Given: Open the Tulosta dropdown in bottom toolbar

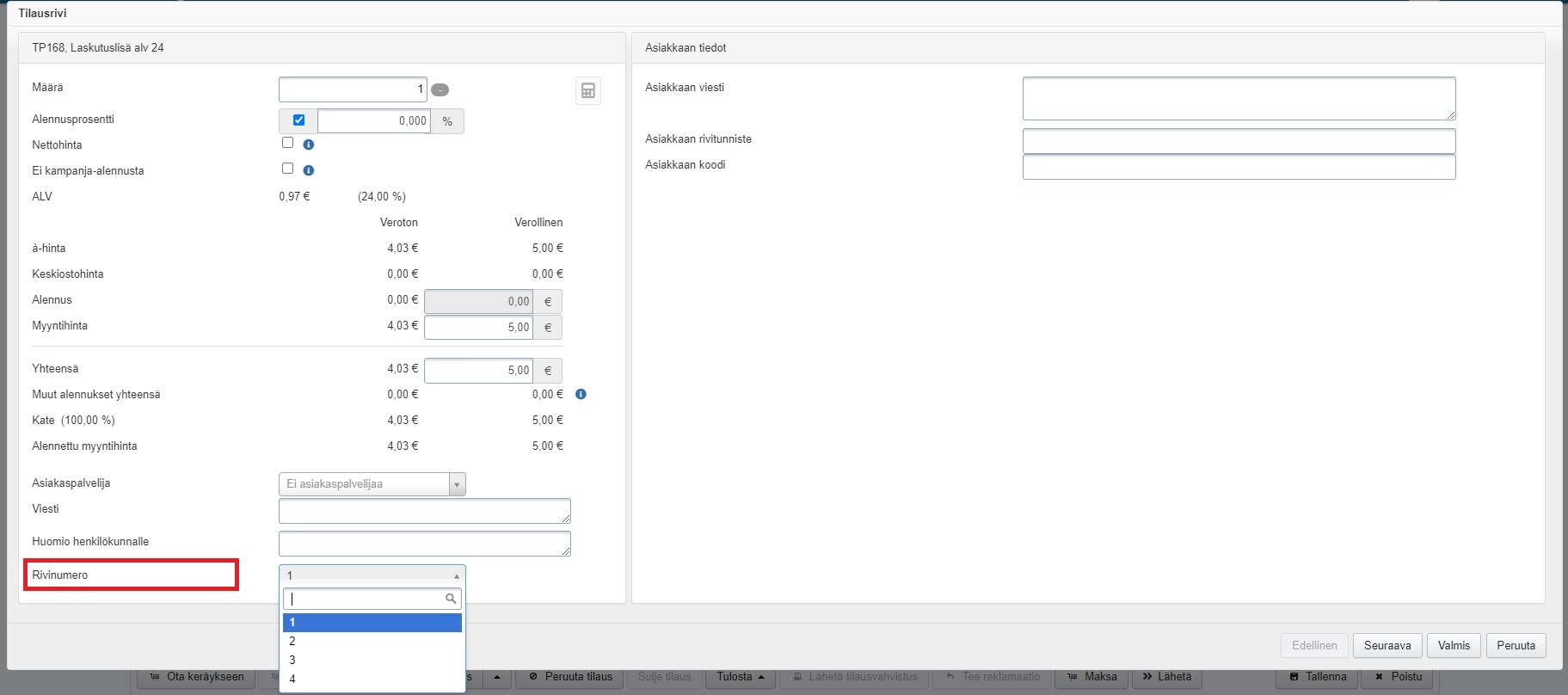Looking at the screenshot, I should pos(741,677).
